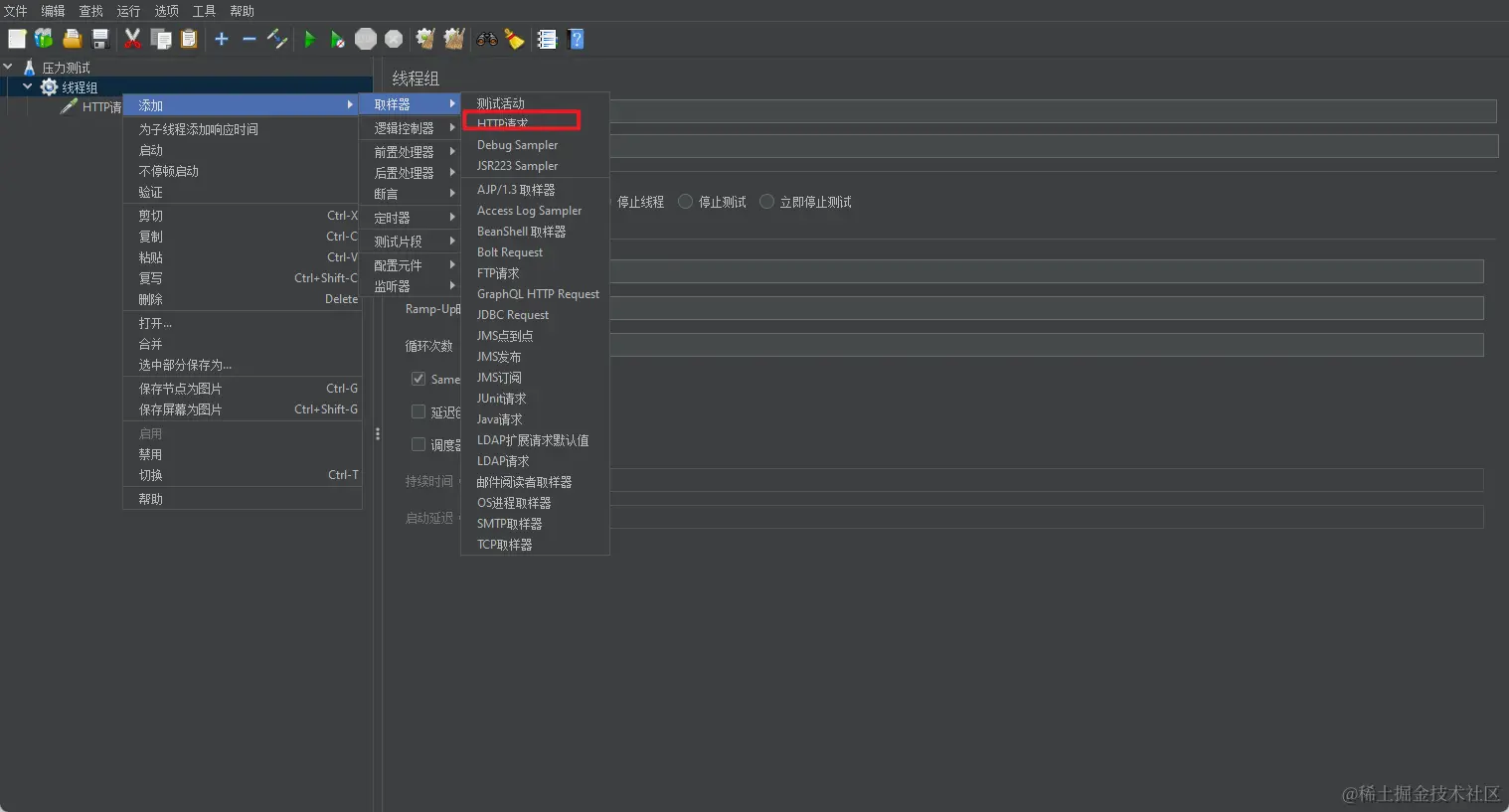The height and width of the screenshot is (812, 1509).
Task: Click the New test plan toolbar icon
Action: (x=17, y=39)
